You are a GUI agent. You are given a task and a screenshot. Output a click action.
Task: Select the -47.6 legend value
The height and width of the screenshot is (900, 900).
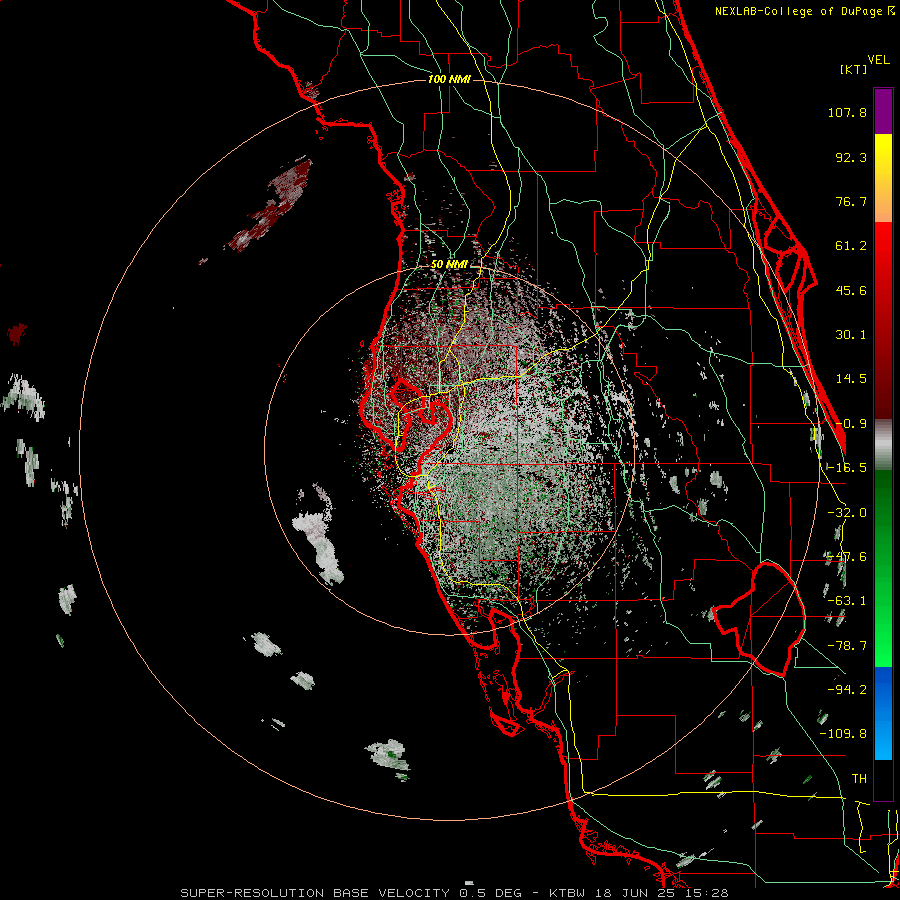847,557
